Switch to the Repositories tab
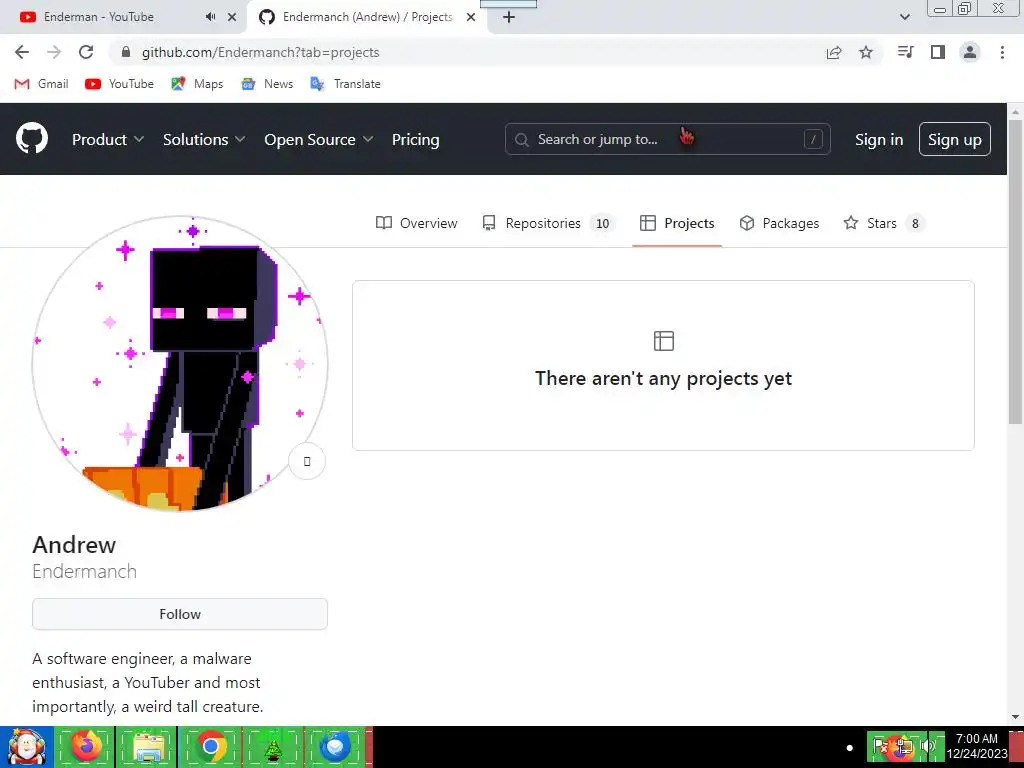1024x768 pixels. (548, 223)
